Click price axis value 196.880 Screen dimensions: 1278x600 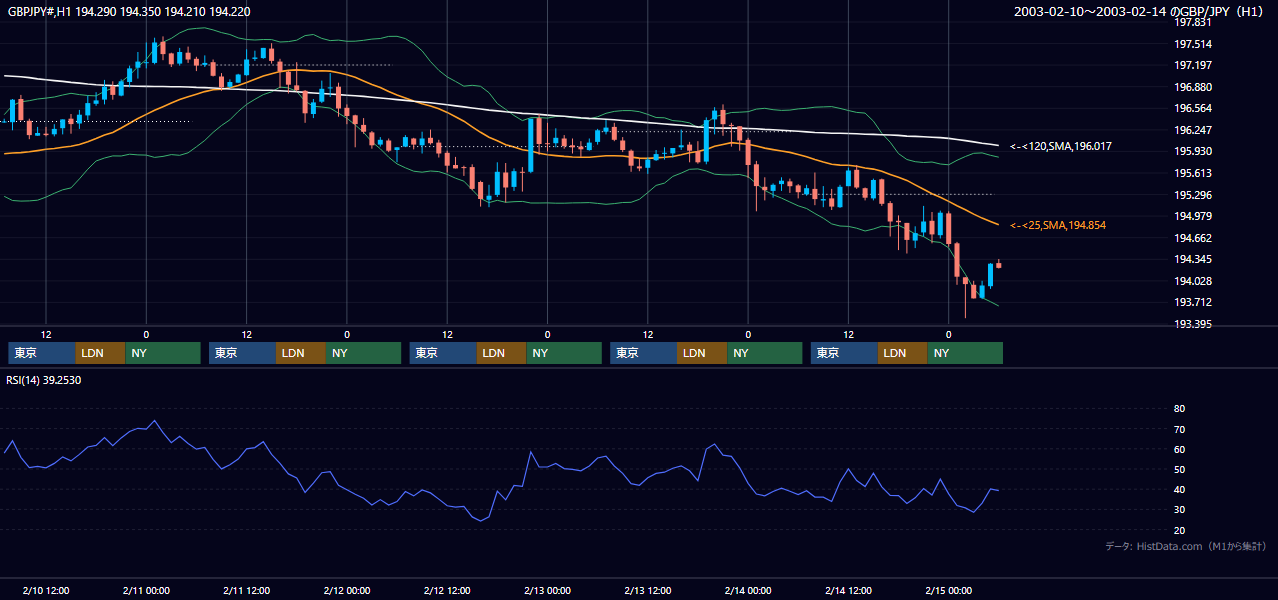pos(1193,87)
